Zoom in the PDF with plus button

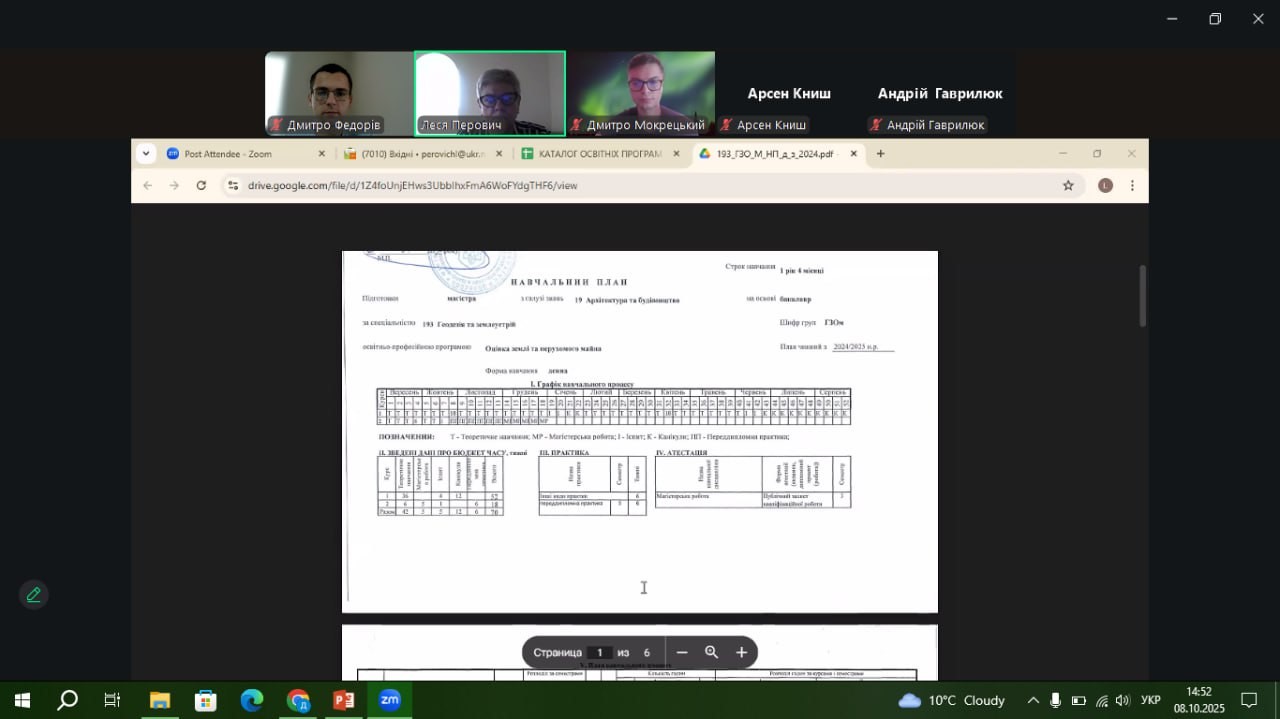tap(741, 652)
